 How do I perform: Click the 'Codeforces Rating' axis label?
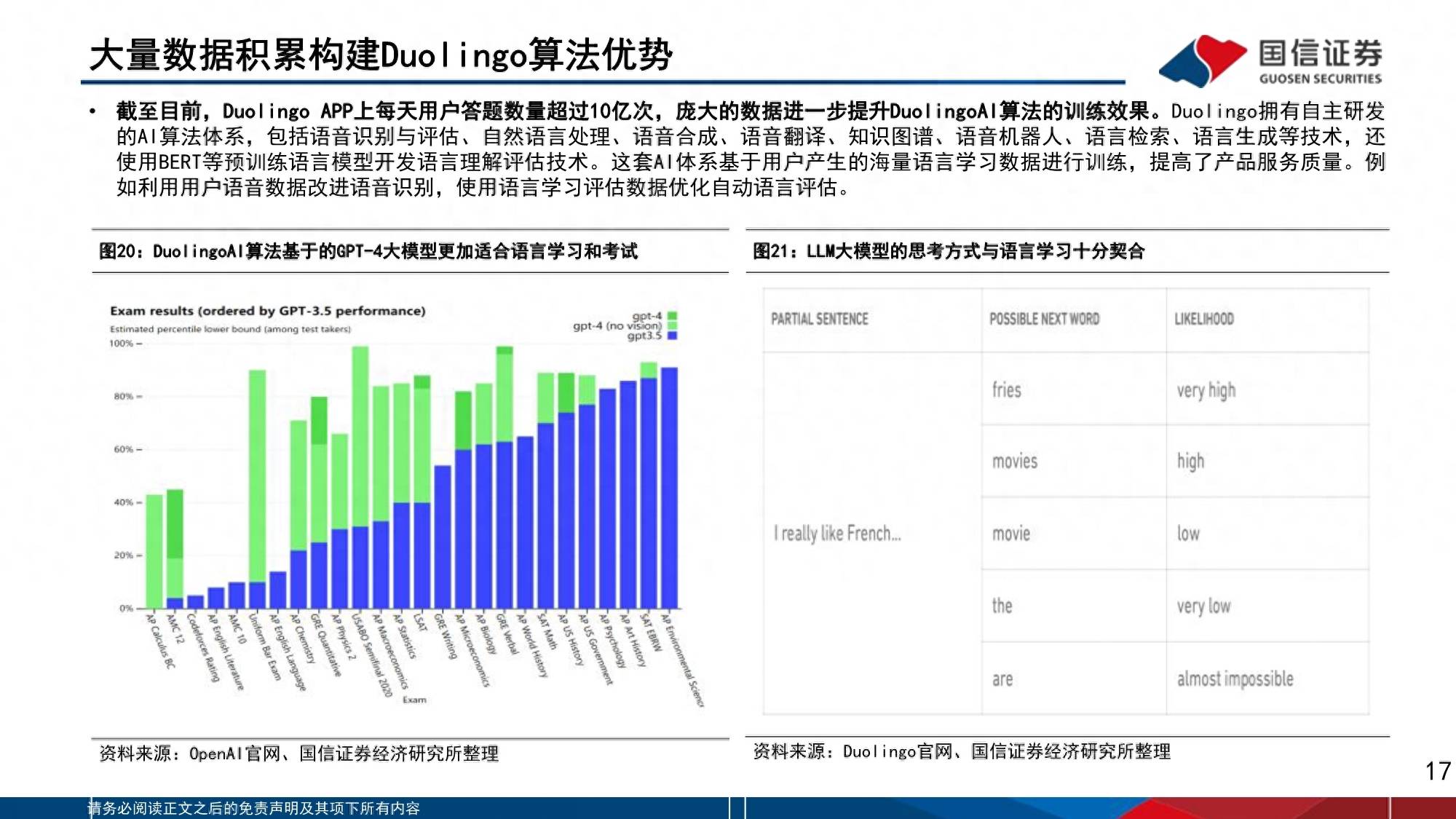point(203,648)
